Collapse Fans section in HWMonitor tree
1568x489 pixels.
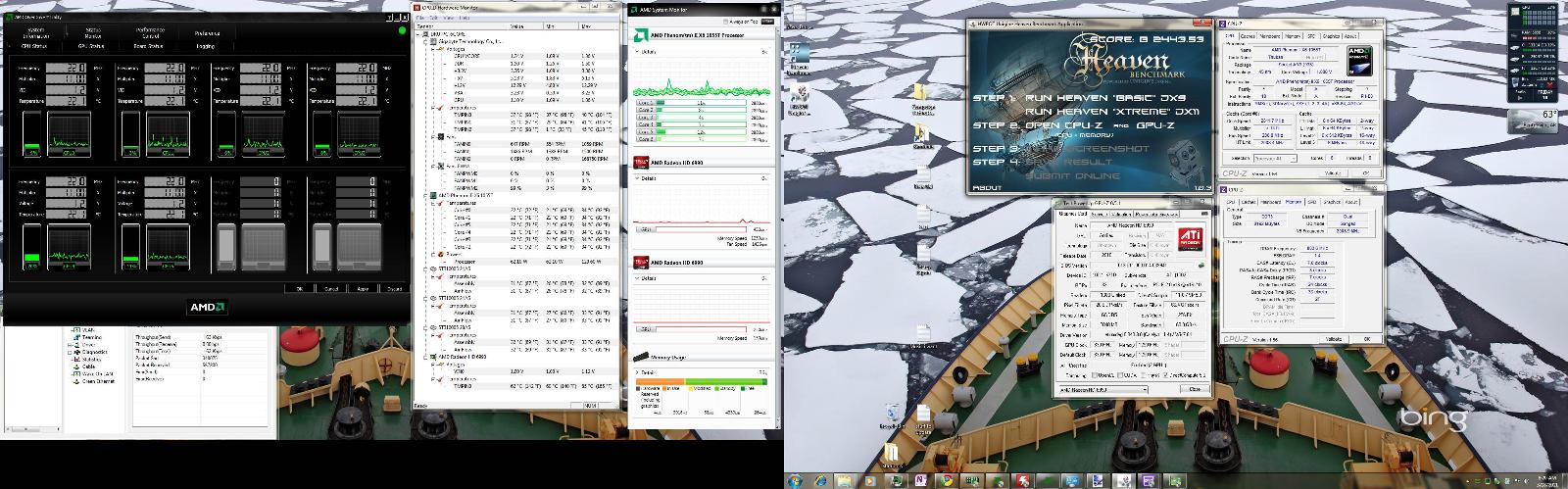coord(433,137)
